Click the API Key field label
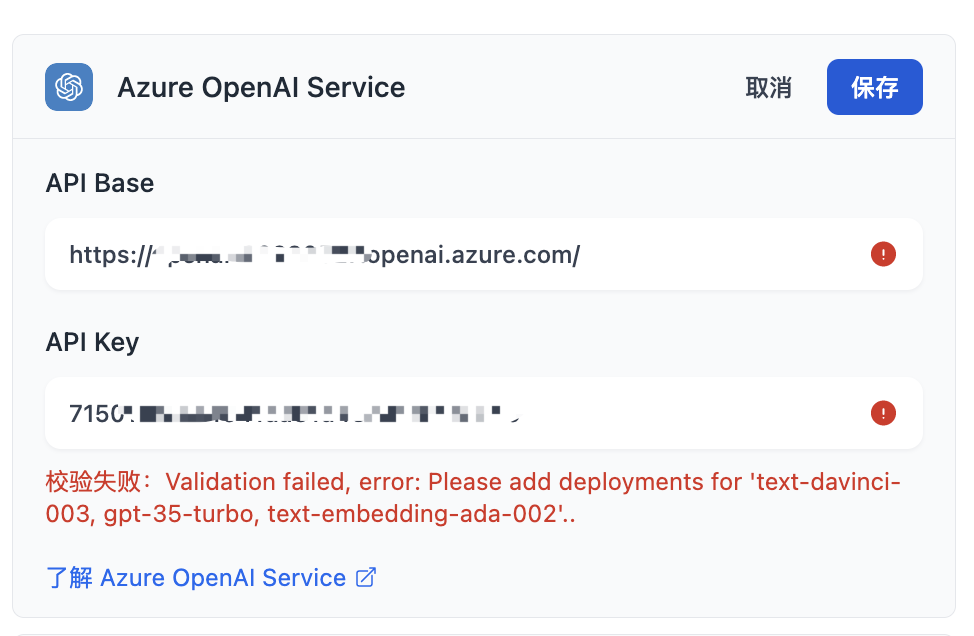Viewport: 974px width, 636px height. click(x=91, y=342)
